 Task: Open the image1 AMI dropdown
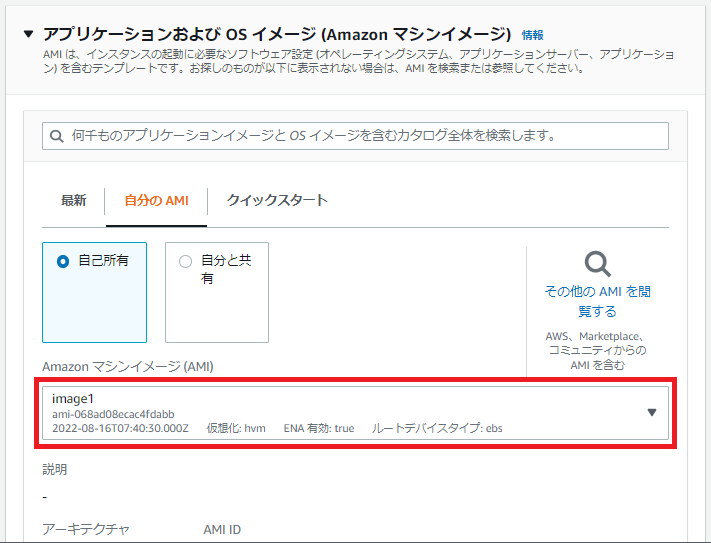340,412
